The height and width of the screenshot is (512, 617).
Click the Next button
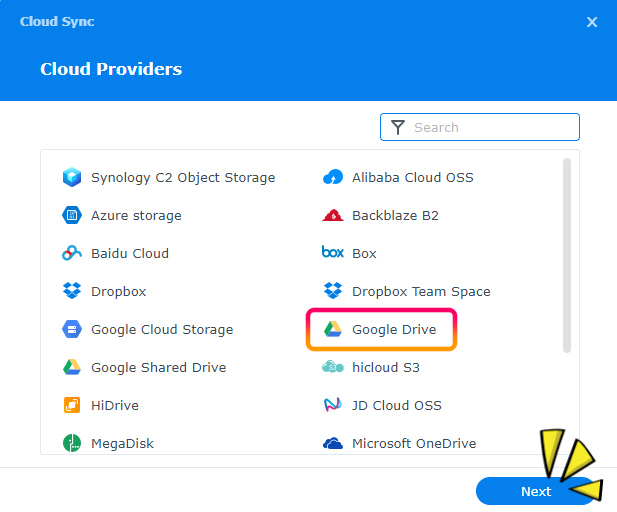tap(536, 491)
